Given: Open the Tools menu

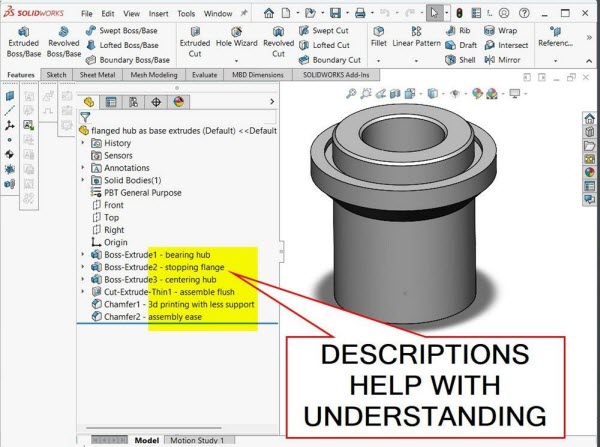Looking at the screenshot, I should point(186,14).
